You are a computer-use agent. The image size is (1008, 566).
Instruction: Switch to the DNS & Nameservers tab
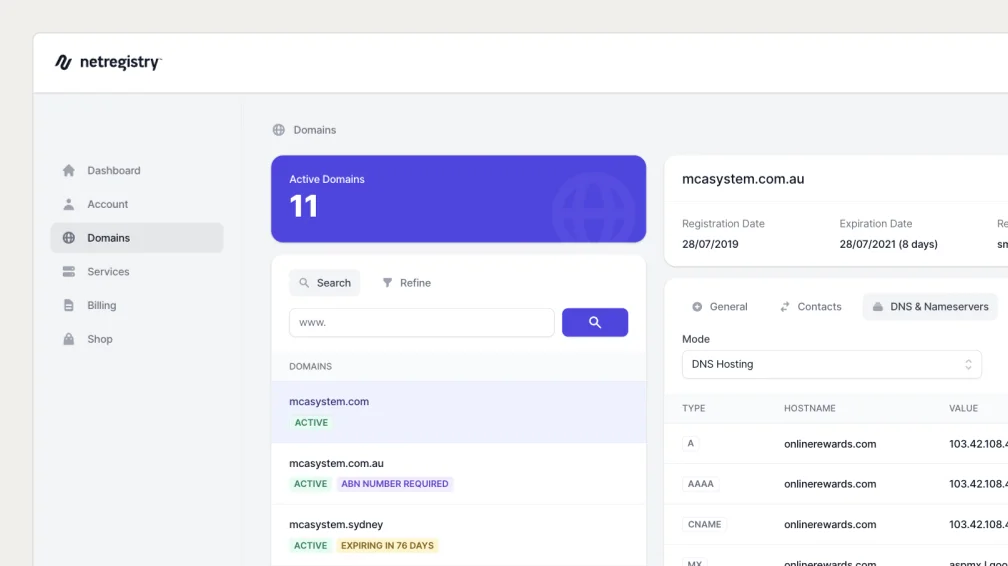931,307
